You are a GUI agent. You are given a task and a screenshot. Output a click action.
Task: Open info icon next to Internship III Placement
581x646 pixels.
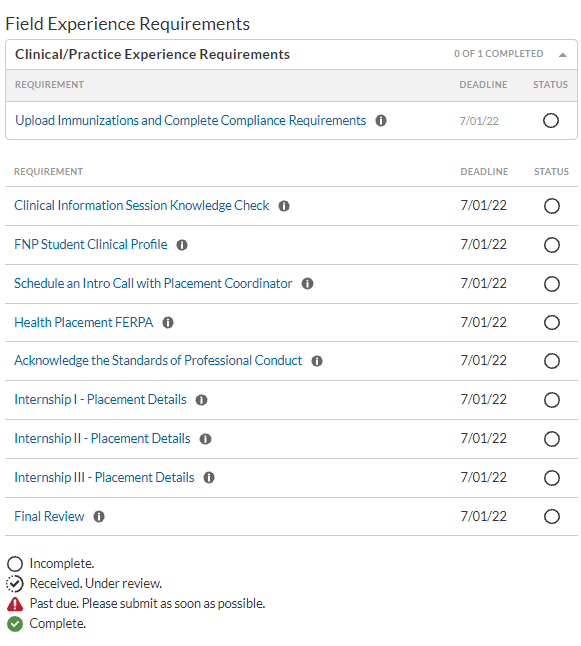[x=209, y=477]
